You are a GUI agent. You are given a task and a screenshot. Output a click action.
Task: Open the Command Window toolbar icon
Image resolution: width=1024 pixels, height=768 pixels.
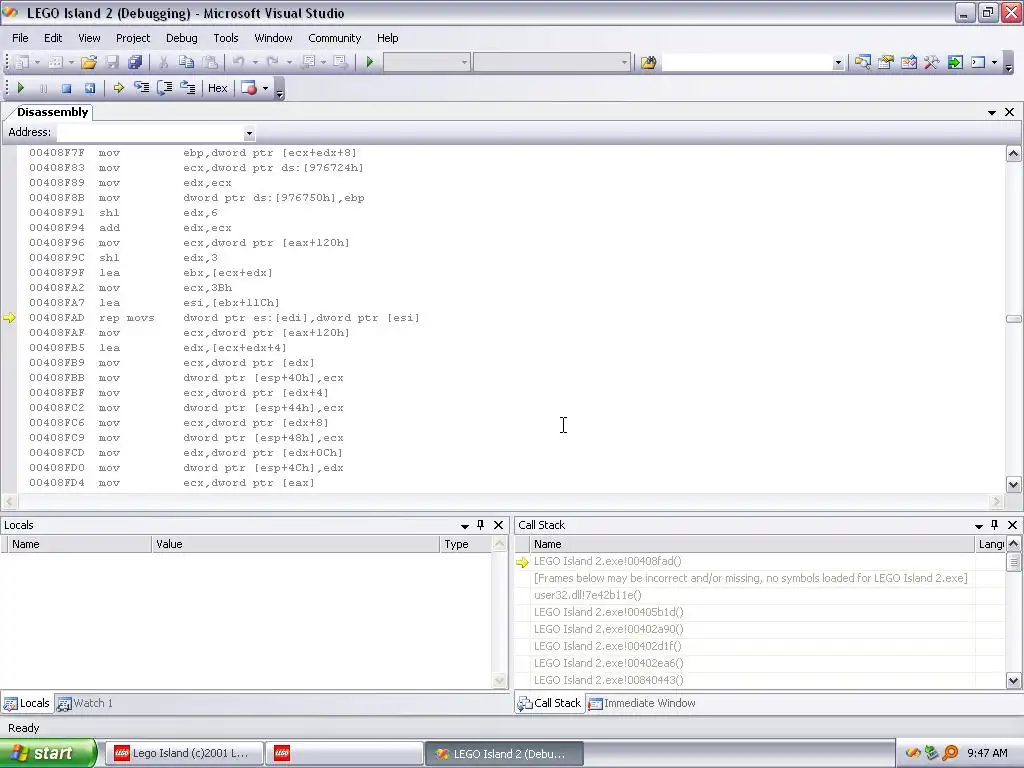pos(978,62)
